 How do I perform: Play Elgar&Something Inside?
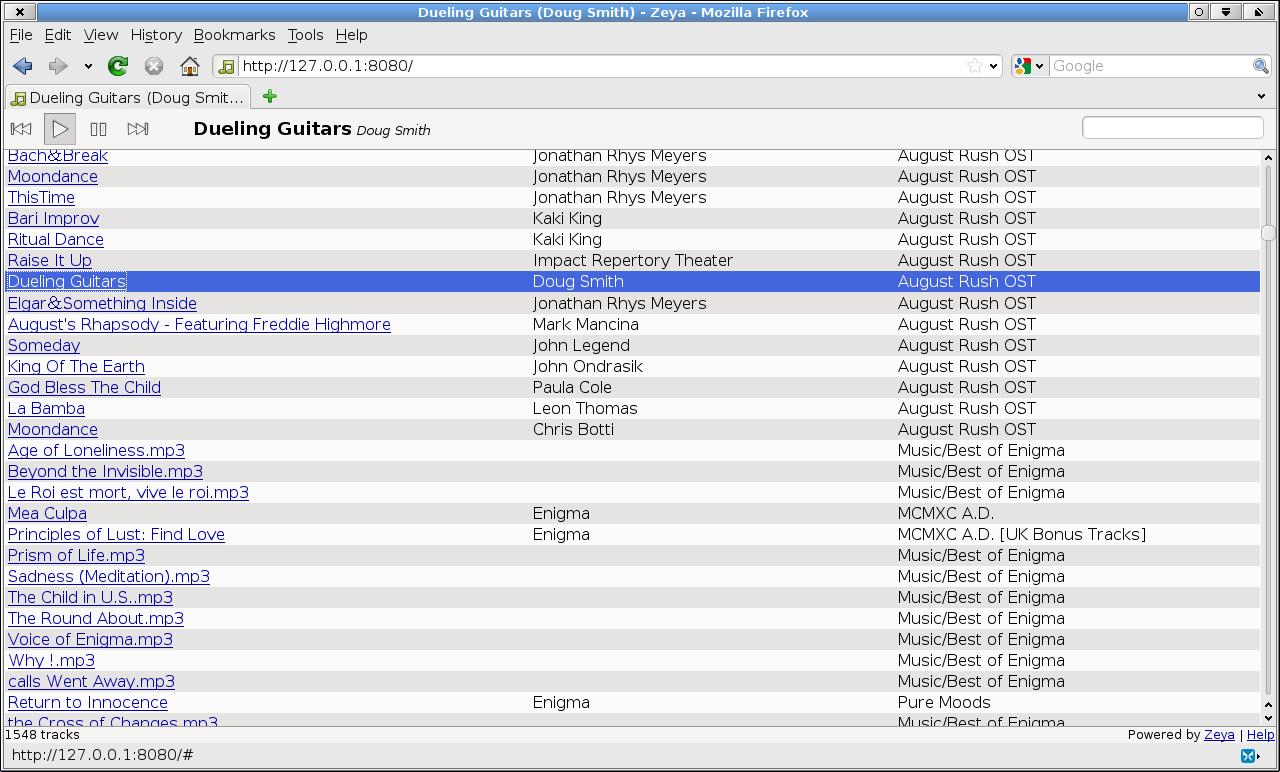point(102,304)
